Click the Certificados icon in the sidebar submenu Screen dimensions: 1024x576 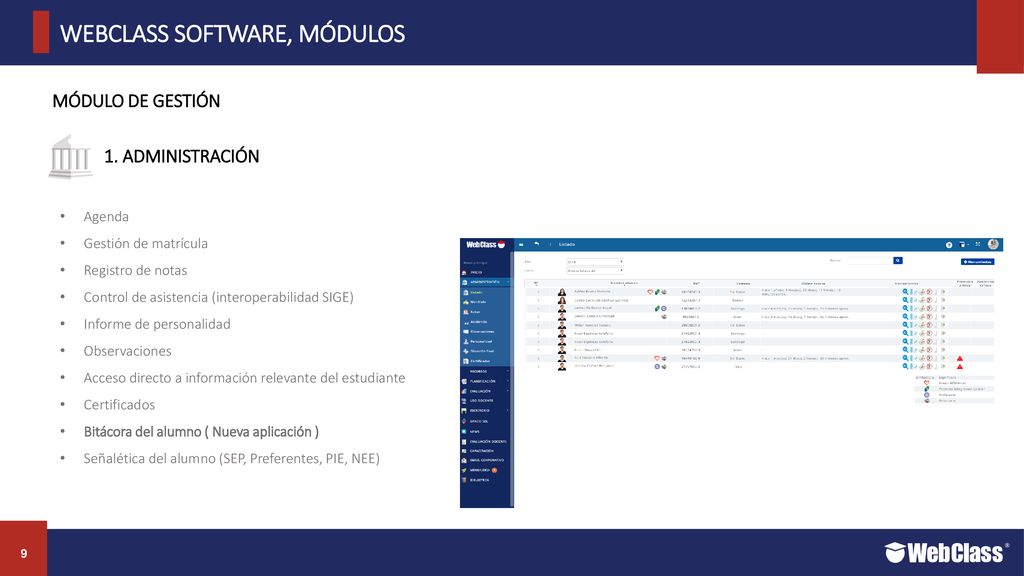(x=466, y=361)
